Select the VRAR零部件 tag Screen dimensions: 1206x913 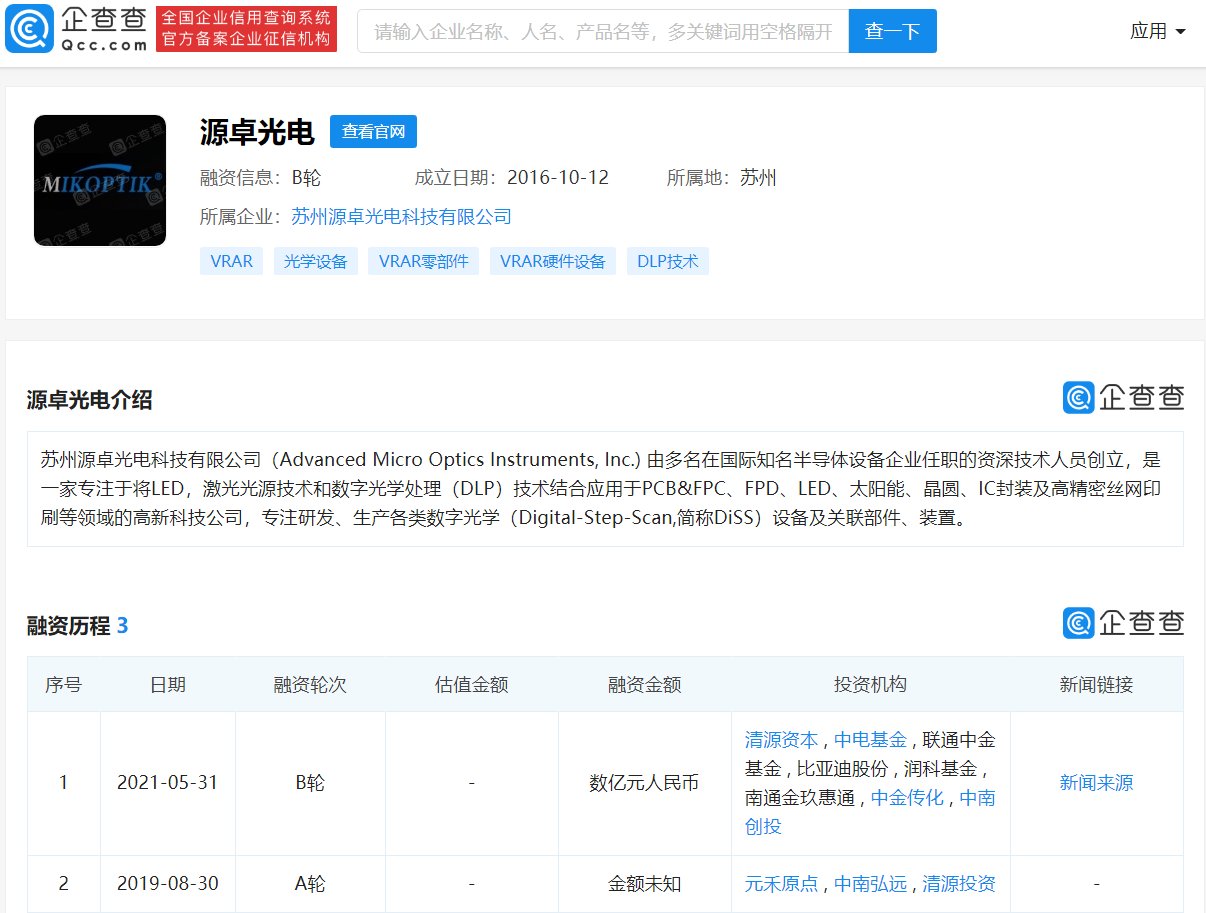point(424,262)
